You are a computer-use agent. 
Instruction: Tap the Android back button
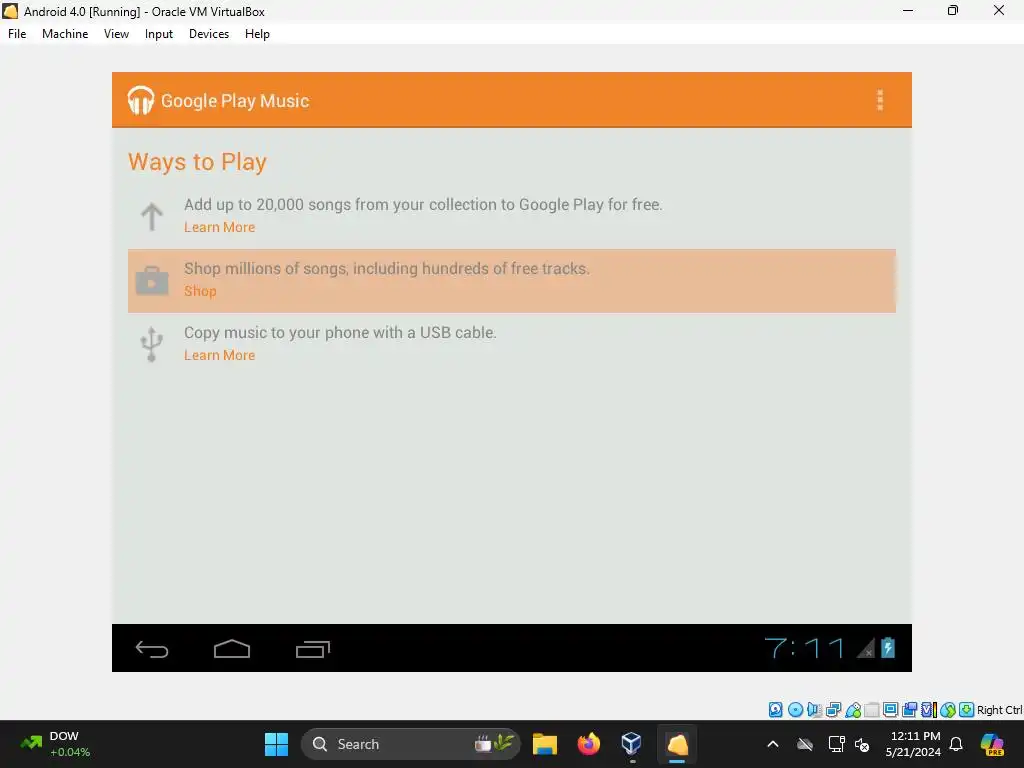[152, 648]
